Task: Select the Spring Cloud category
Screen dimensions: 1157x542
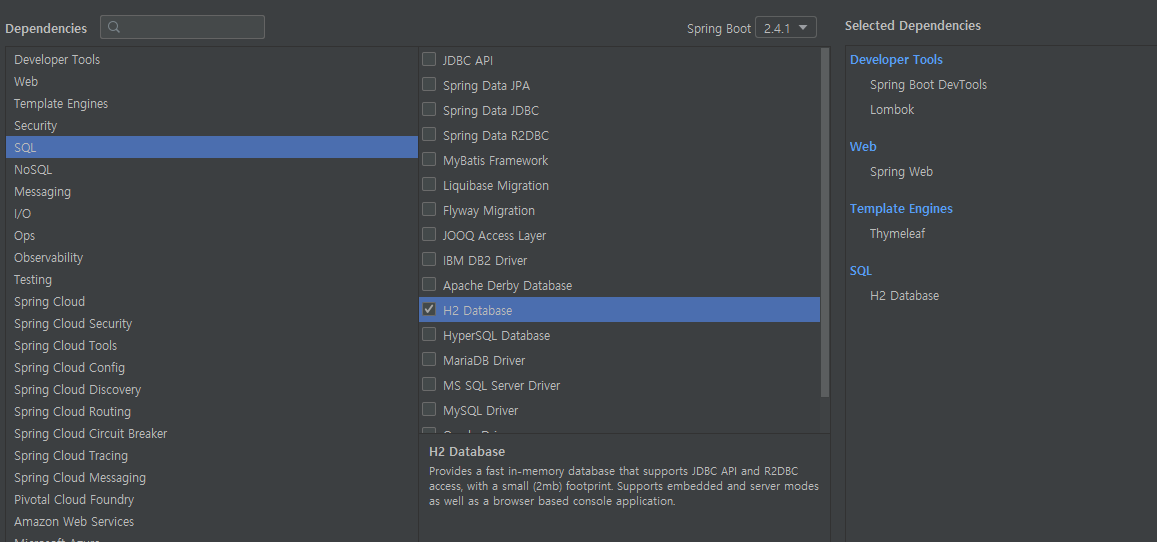Action: tap(212, 301)
